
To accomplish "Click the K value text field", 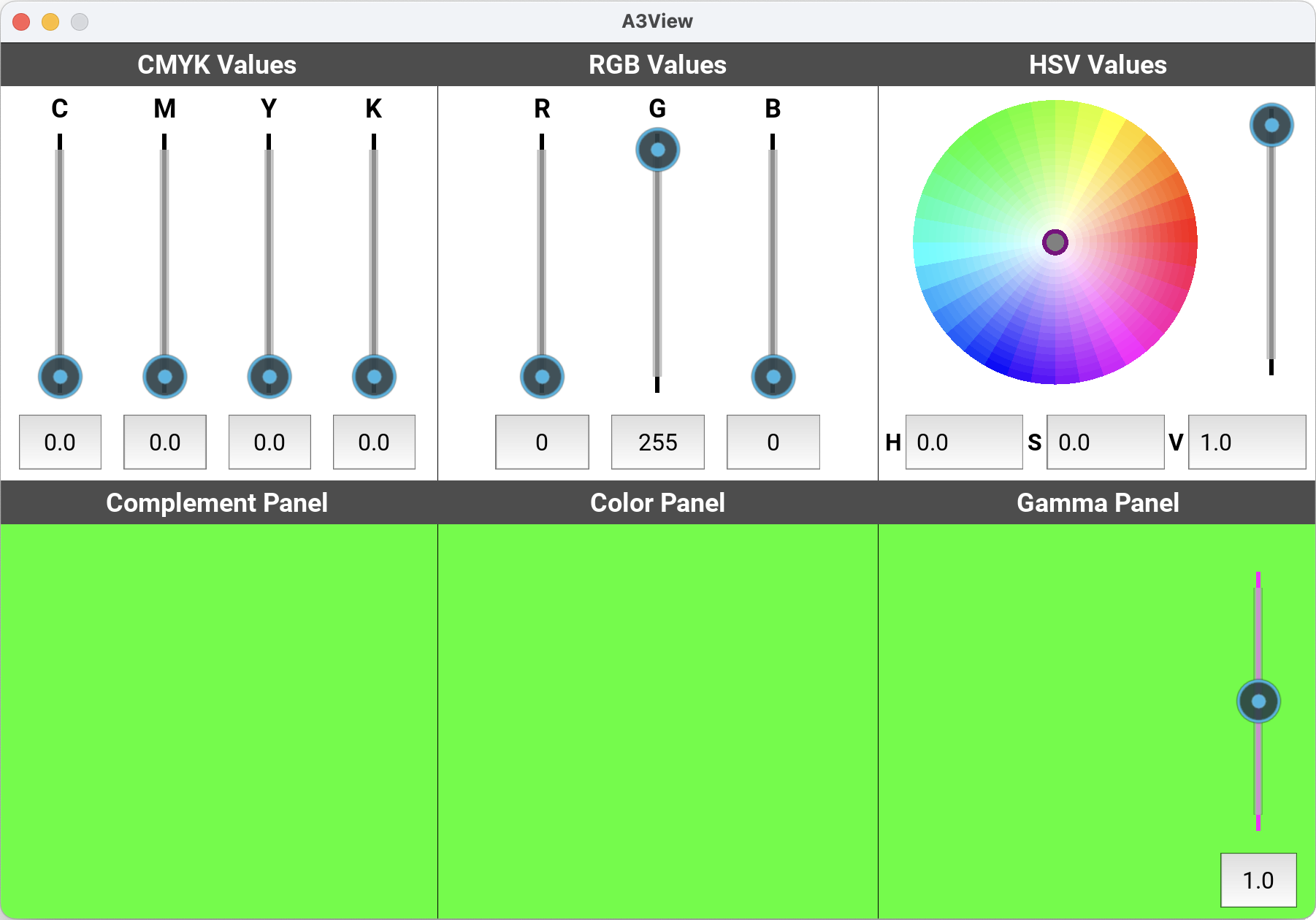I will 374,442.
